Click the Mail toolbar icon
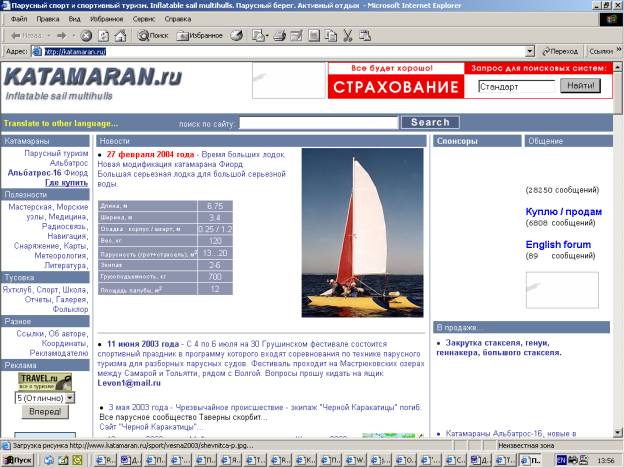Image resolution: width=624 pixels, height=468 pixels. point(258,36)
